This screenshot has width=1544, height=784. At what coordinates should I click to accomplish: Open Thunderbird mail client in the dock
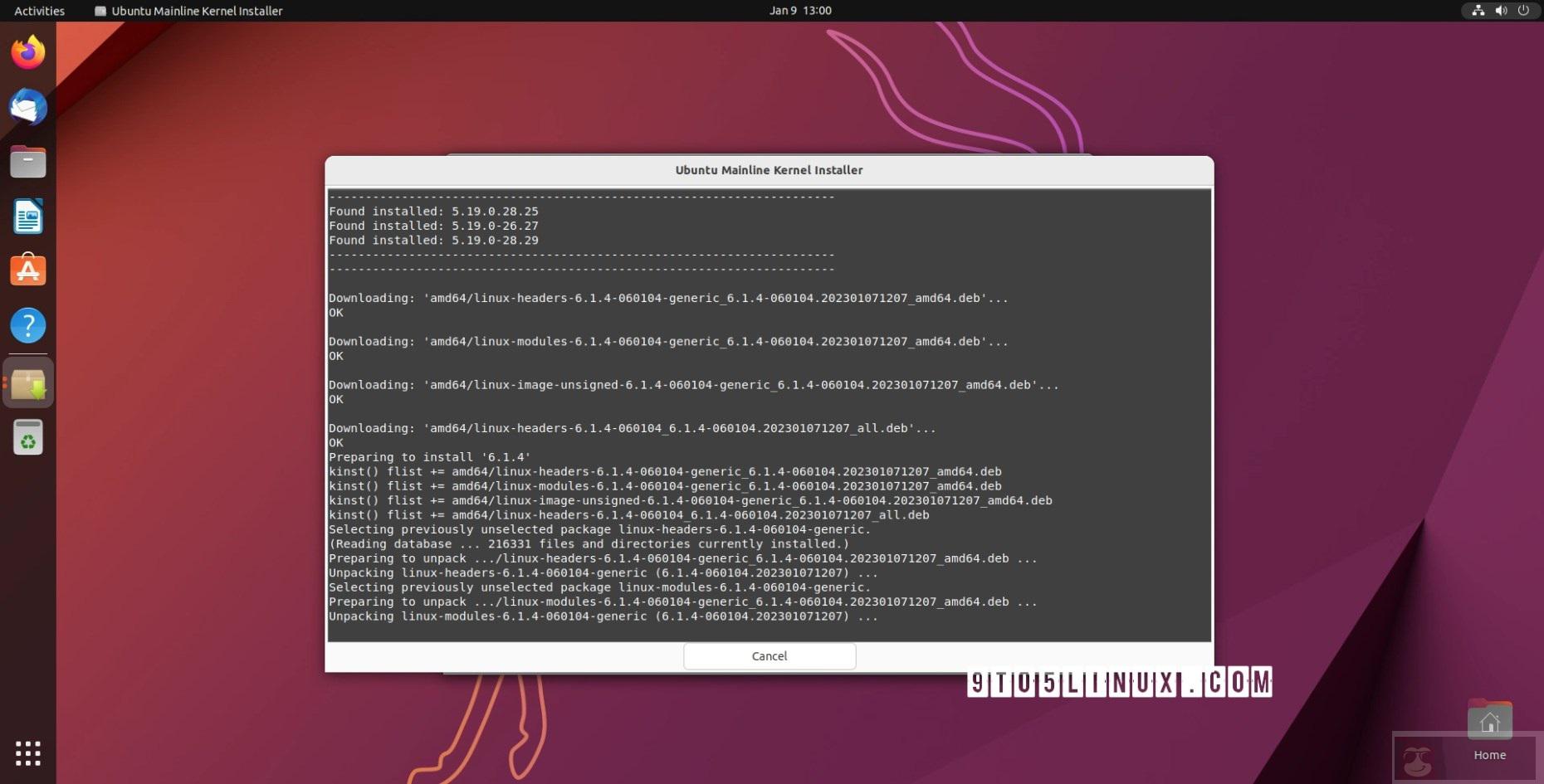tap(27, 107)
